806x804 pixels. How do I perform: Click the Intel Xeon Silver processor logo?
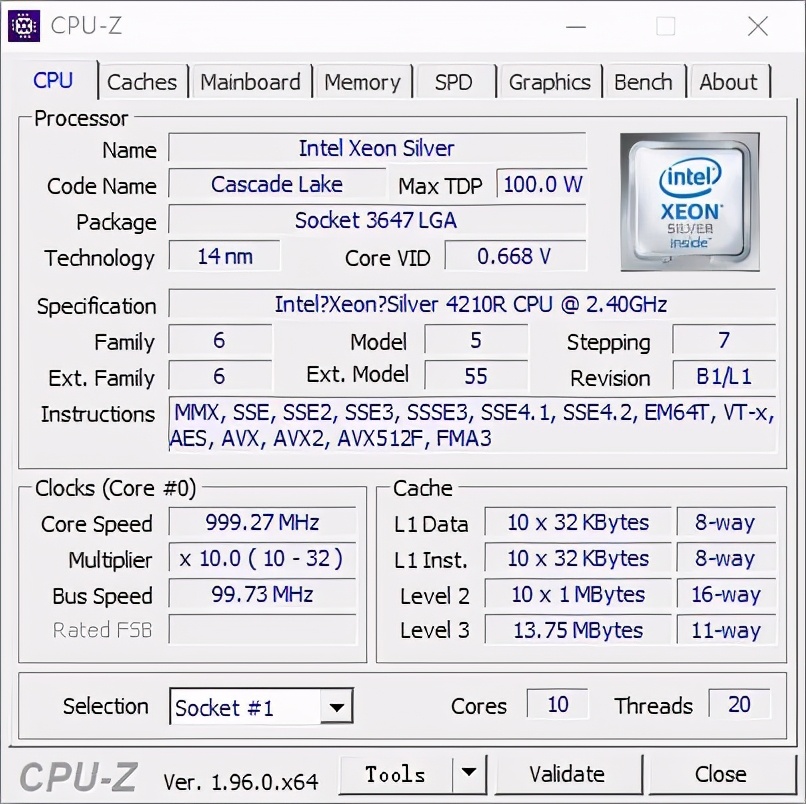(x=690, y=202)
